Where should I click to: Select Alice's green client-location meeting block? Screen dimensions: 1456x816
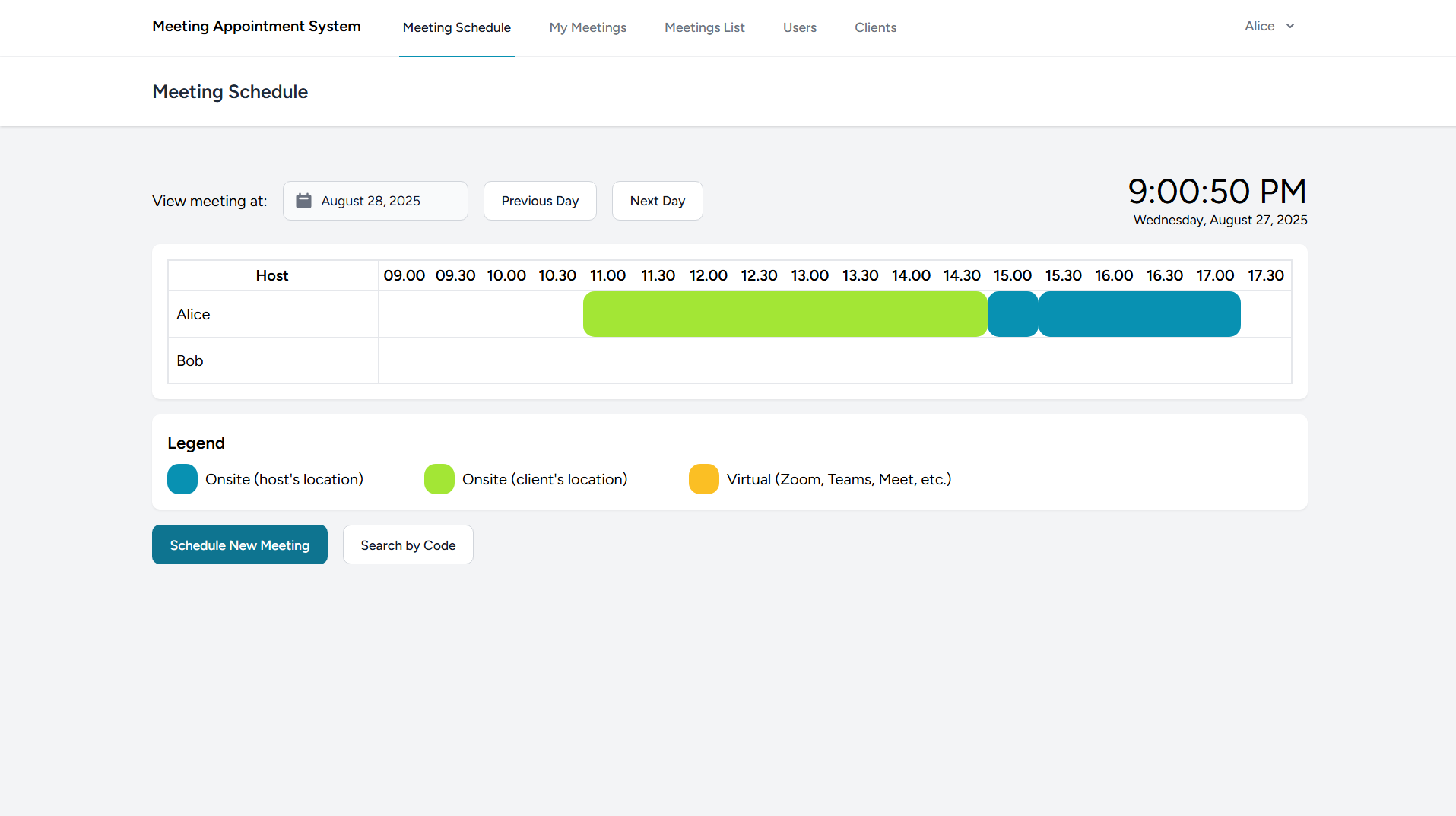pos(785,314)
